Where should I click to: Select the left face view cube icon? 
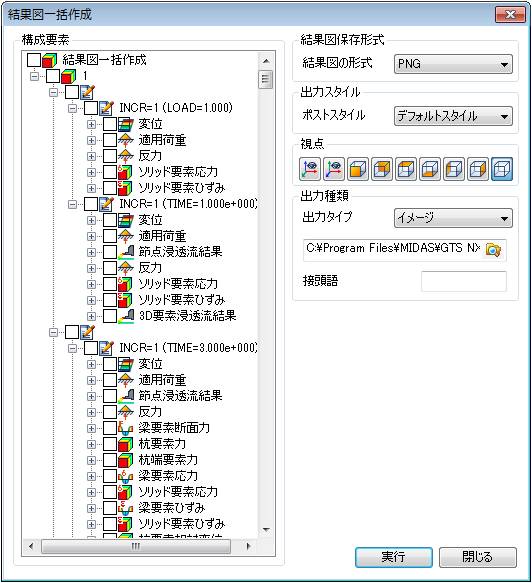click(x=454, y=169)
